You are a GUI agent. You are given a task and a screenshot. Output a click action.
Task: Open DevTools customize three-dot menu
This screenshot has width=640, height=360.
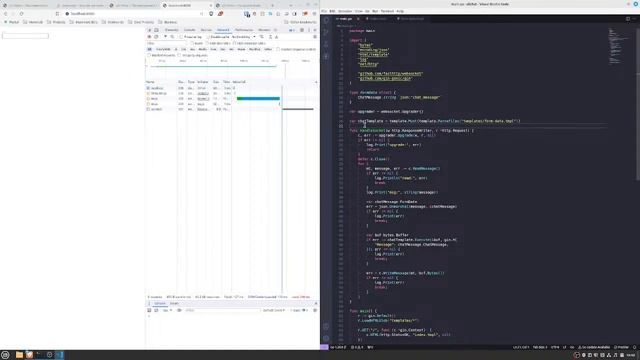309,30
